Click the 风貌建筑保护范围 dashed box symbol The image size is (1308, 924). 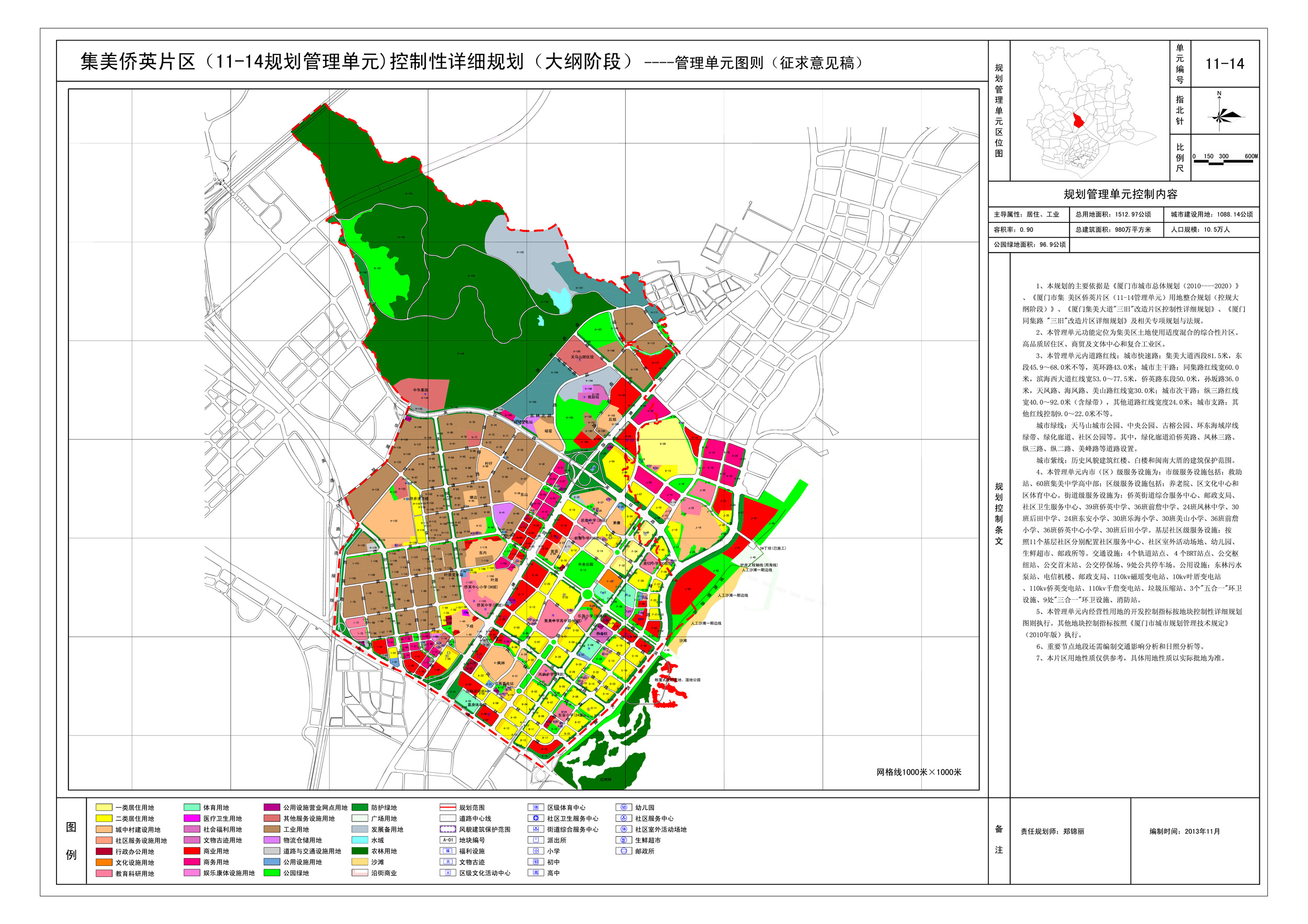pyautogui.click(x=448, y=829)
